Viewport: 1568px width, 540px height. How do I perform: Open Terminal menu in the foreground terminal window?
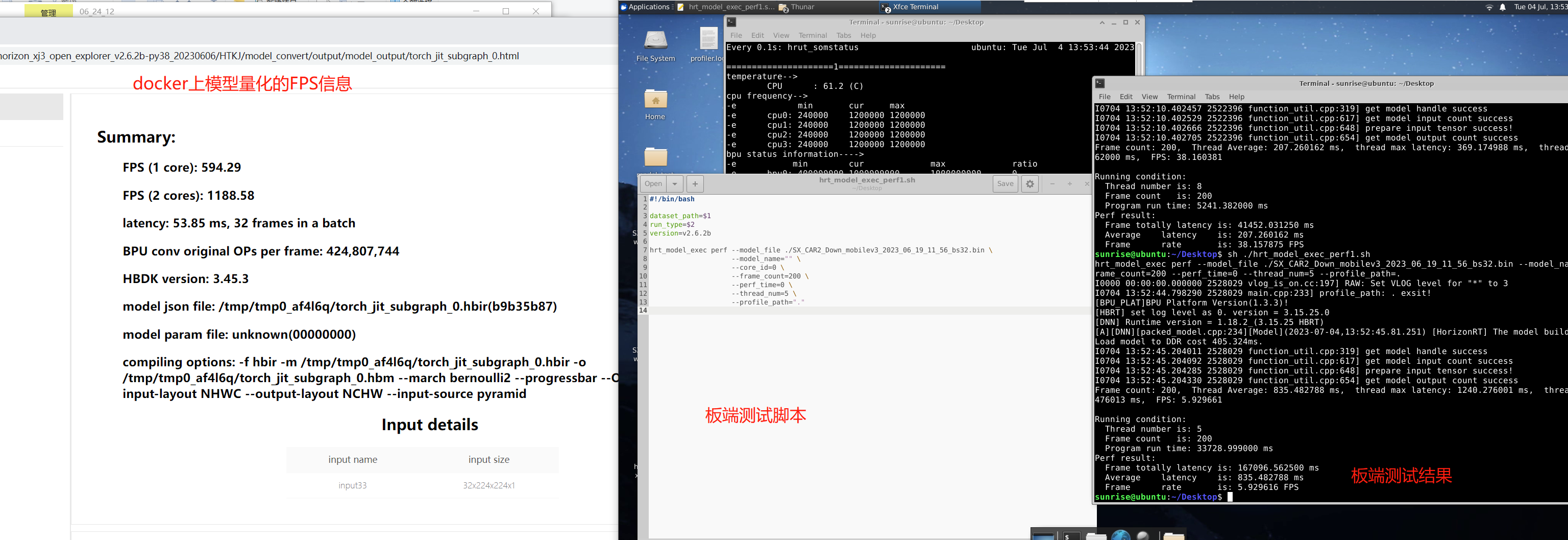pos(1181,97)
